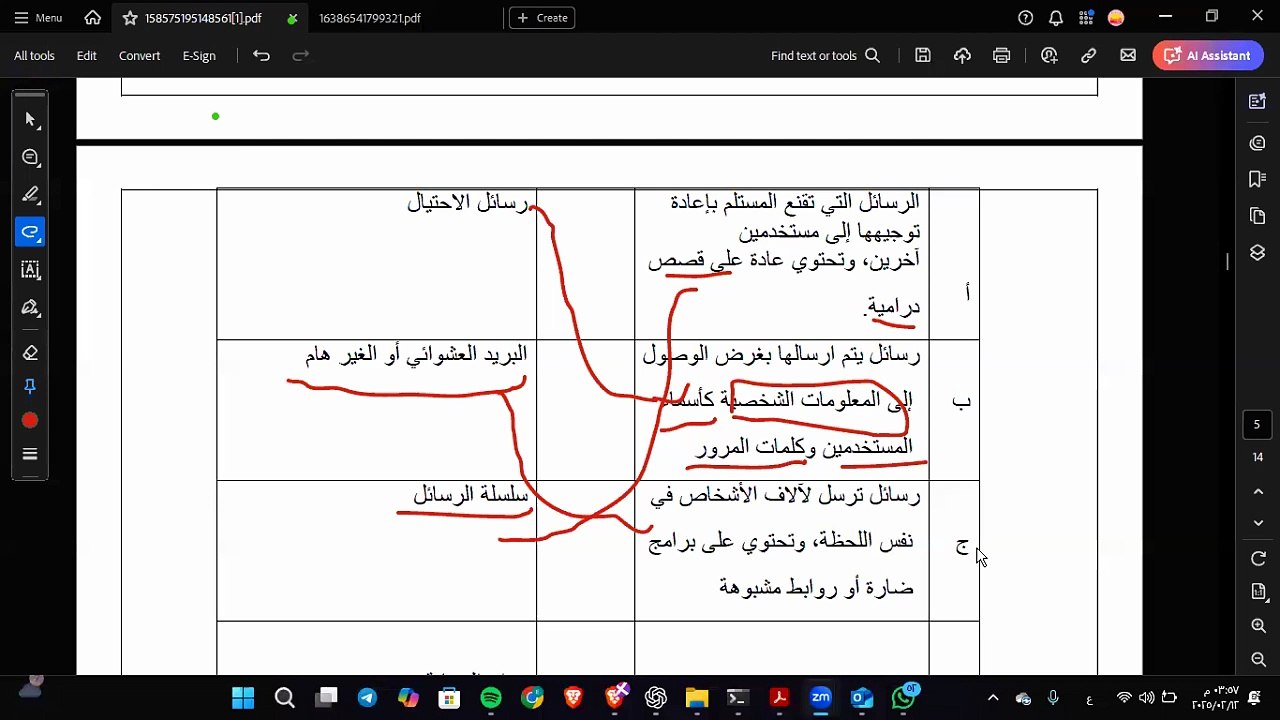Copy a share link to the file
Image resolution: width=1280 pixels, height=720 pixels.
[1088, 56]
